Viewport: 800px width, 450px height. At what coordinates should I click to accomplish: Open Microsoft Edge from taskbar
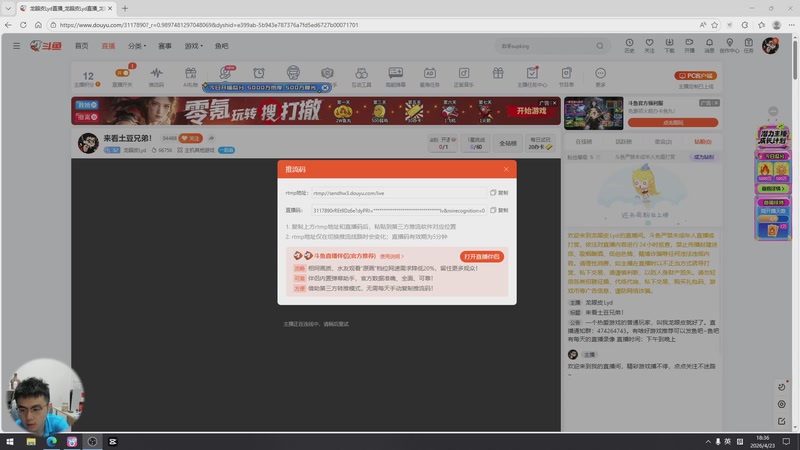tap(52, 441)
